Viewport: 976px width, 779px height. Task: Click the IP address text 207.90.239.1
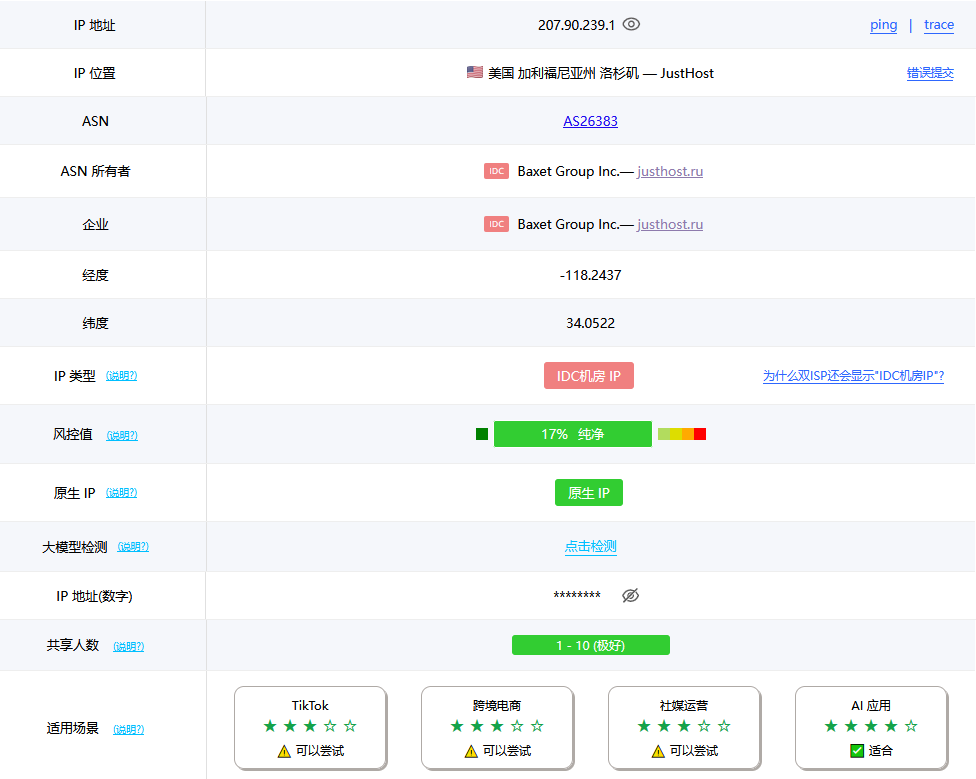coord(576,25)
